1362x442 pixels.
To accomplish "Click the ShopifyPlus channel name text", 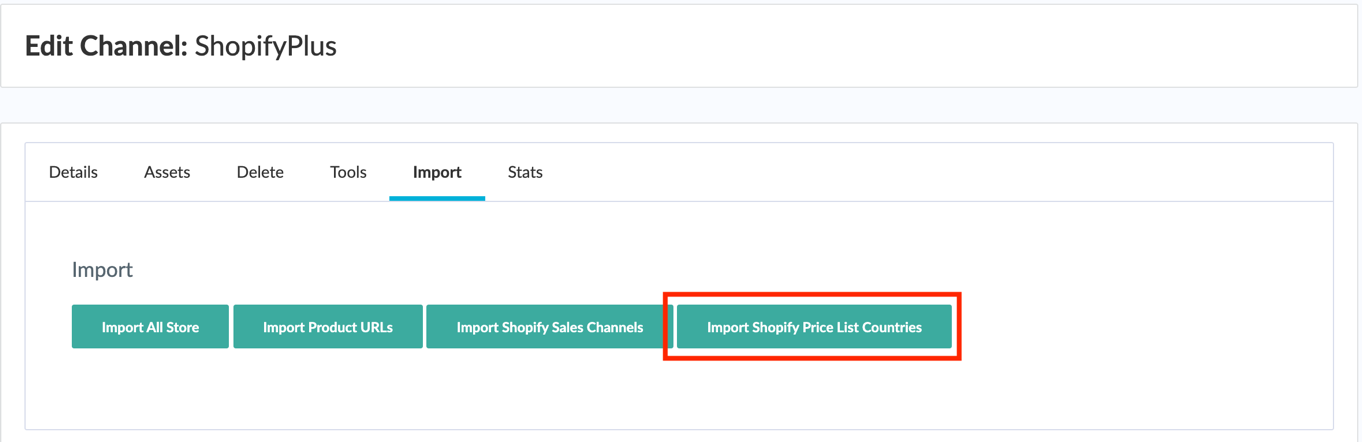I will tap(265, 46).
